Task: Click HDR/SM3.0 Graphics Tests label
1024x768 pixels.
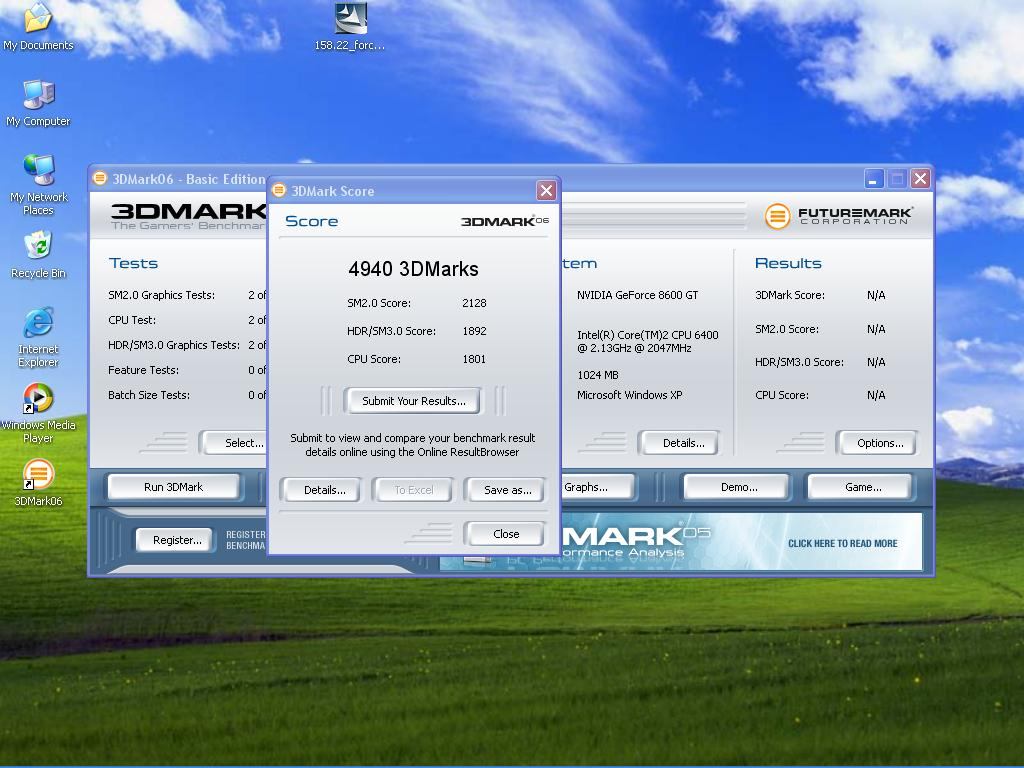Action: tap(174, 345)
